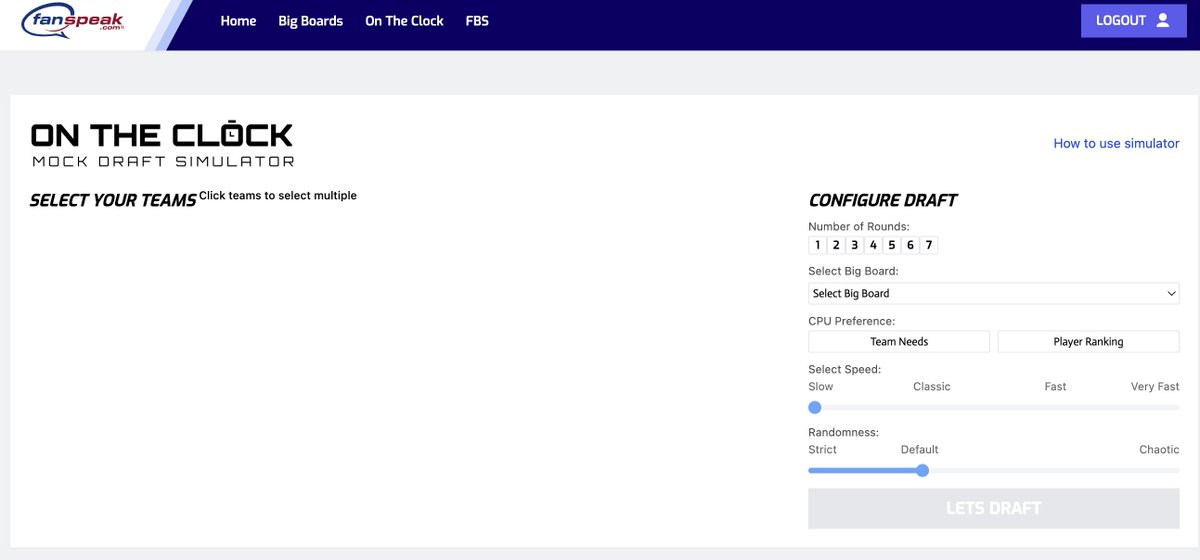Click the Fast speed label

(x=1056, y=386)
